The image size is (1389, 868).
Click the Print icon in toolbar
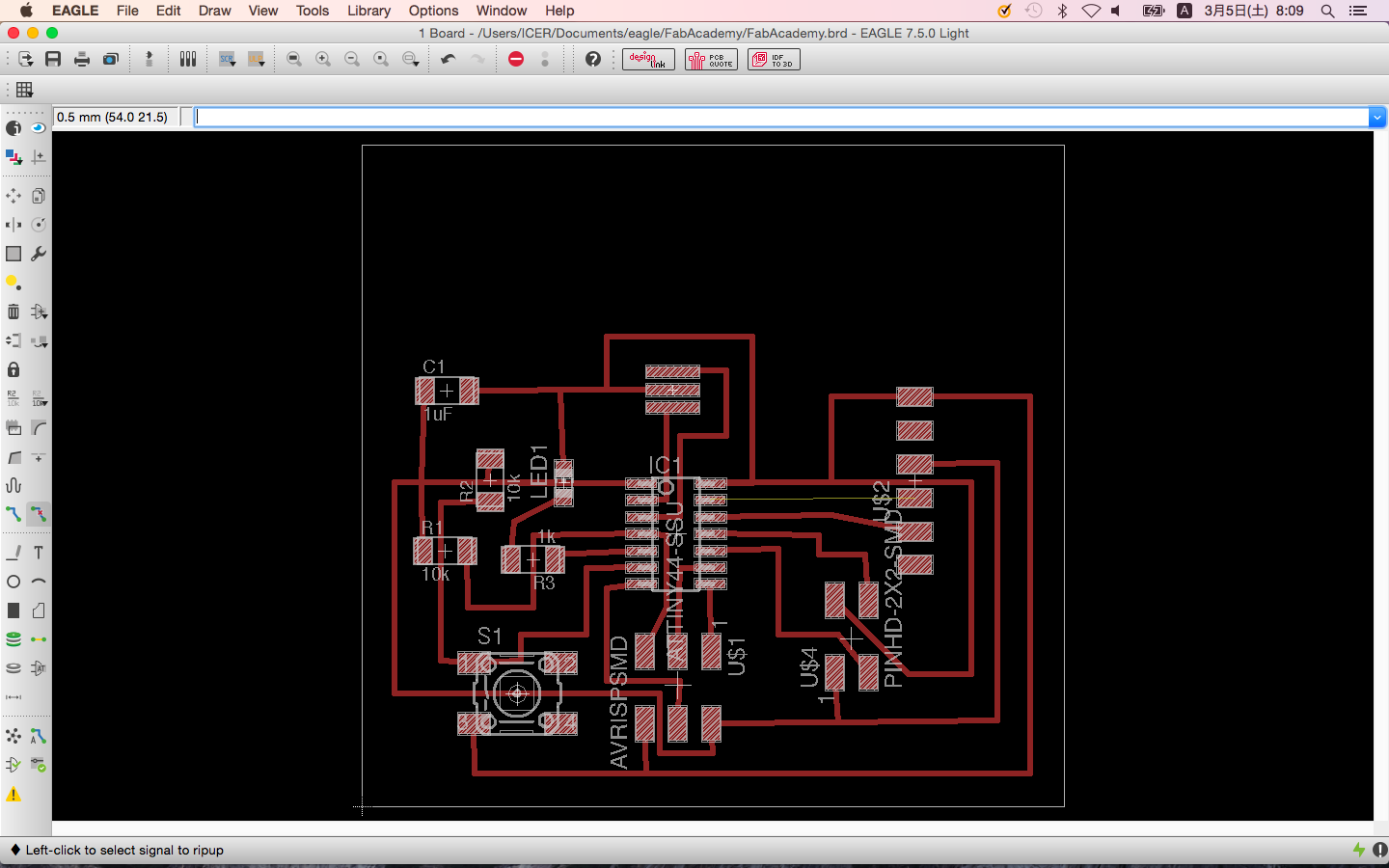(x=82, y=59)
